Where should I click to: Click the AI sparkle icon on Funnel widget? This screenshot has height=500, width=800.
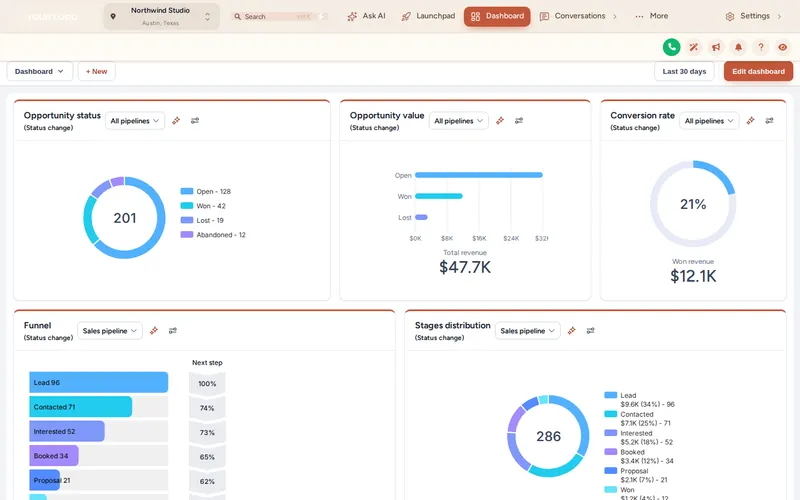[154, 331]
